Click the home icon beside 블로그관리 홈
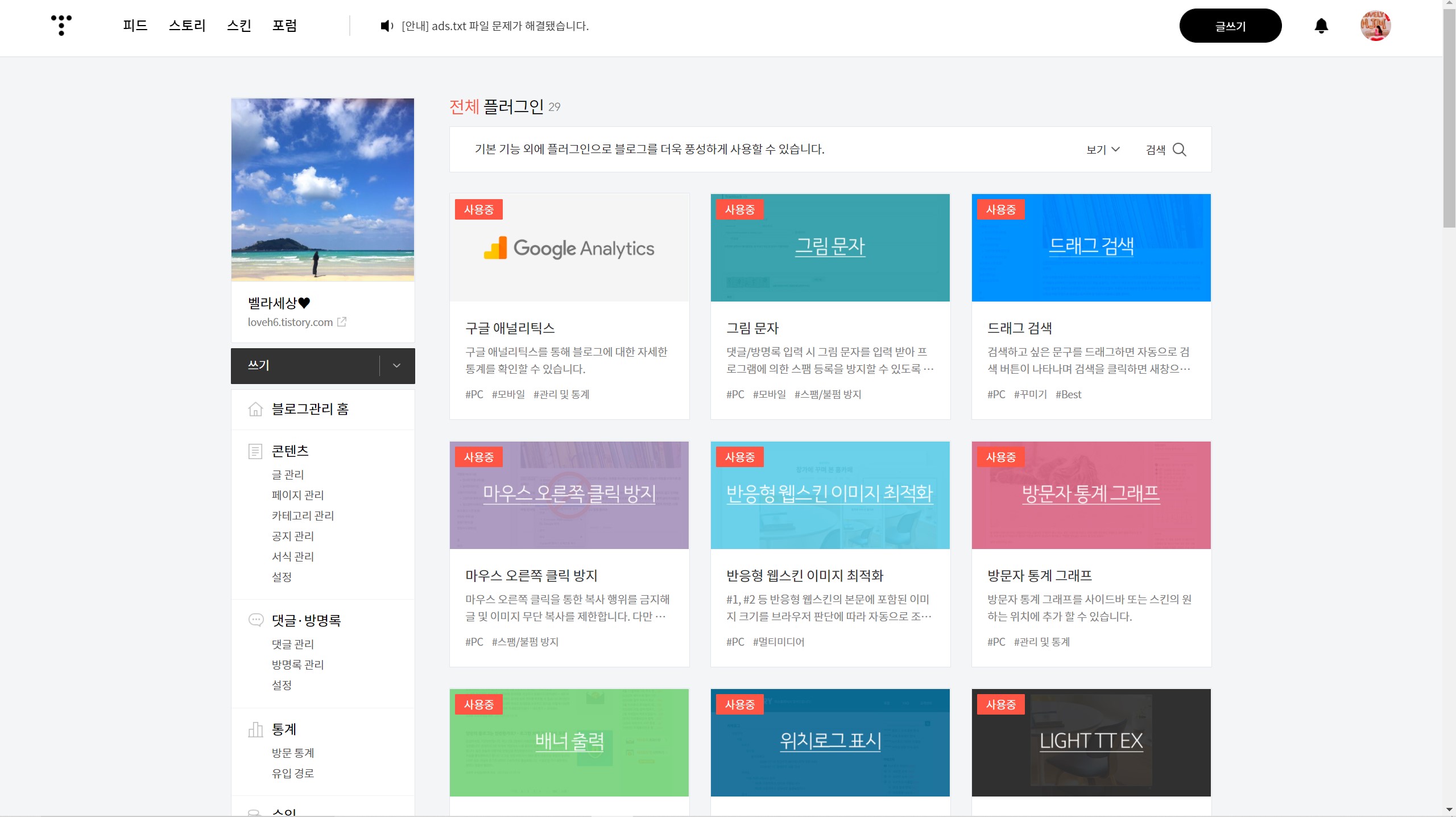Viewport: 1456px width, 817px height. point(255,409)
